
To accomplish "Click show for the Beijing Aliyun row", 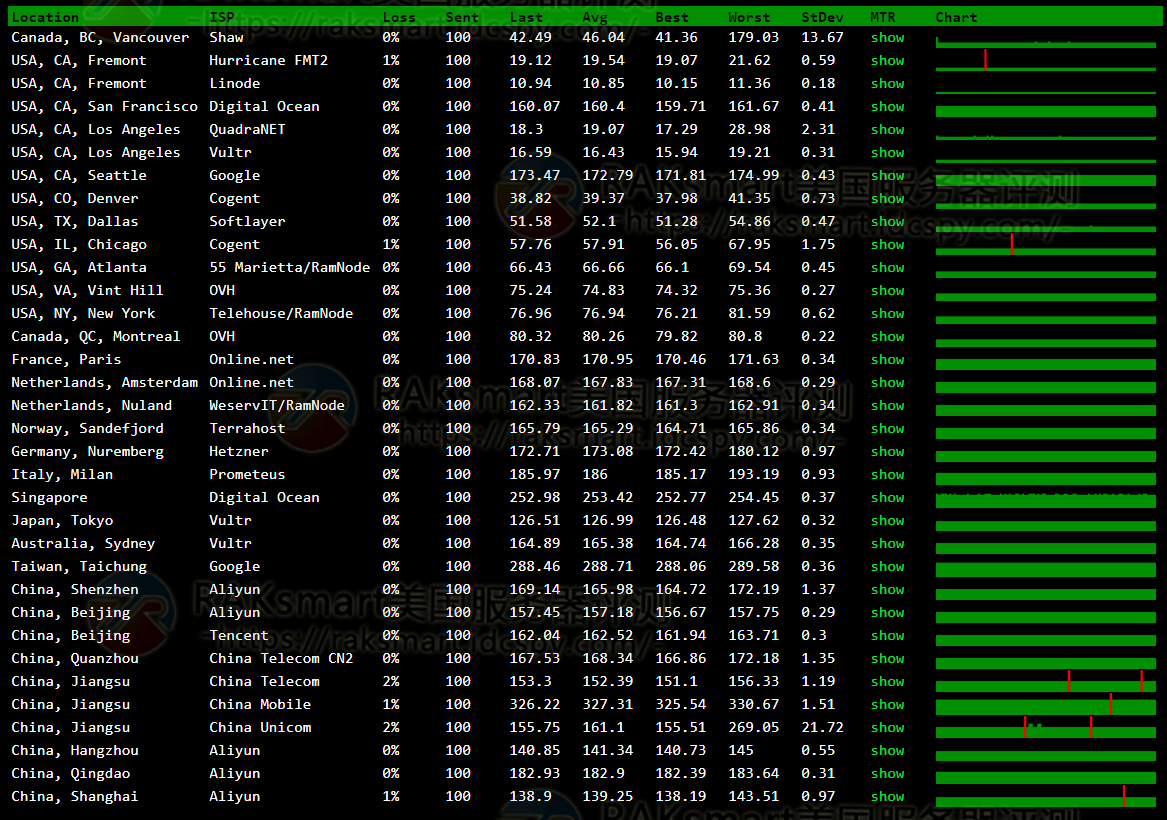I will click(887, 613).
